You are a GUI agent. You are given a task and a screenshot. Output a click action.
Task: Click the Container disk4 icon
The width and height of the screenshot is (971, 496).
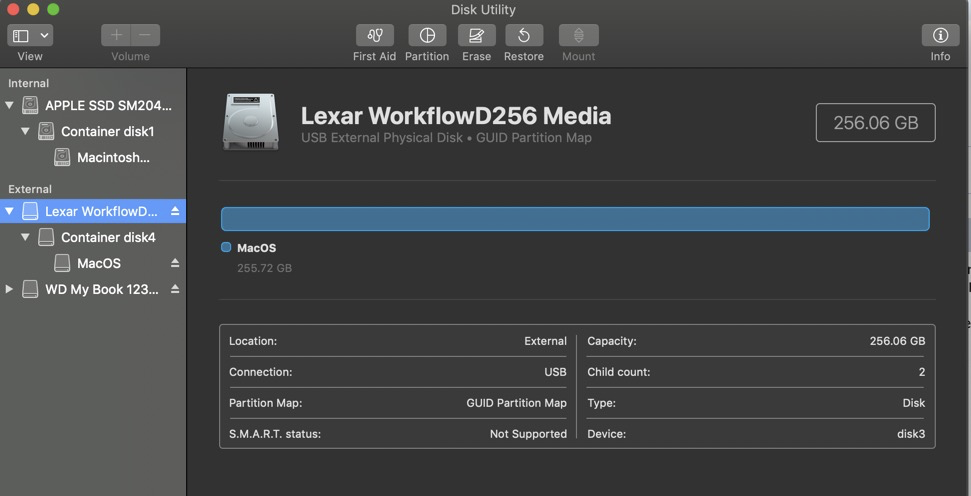pyautogui.click(x=46, y=237)
